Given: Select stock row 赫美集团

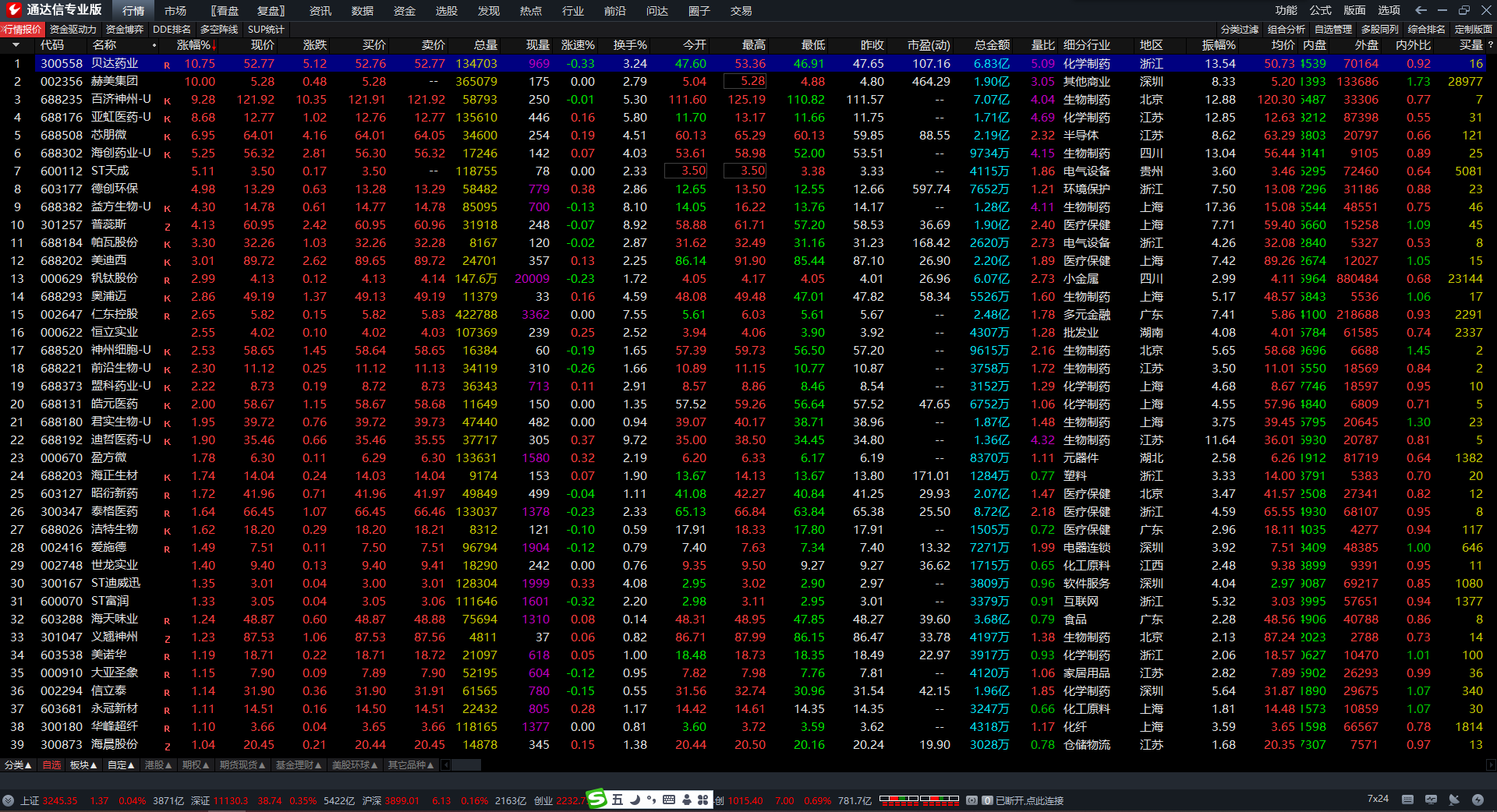Looking at the screenshot, I should coord(743,82).
